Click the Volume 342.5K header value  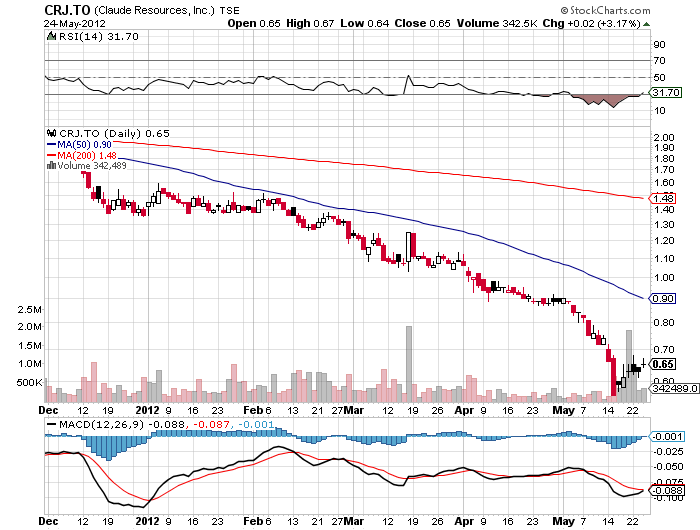(497, 23)
